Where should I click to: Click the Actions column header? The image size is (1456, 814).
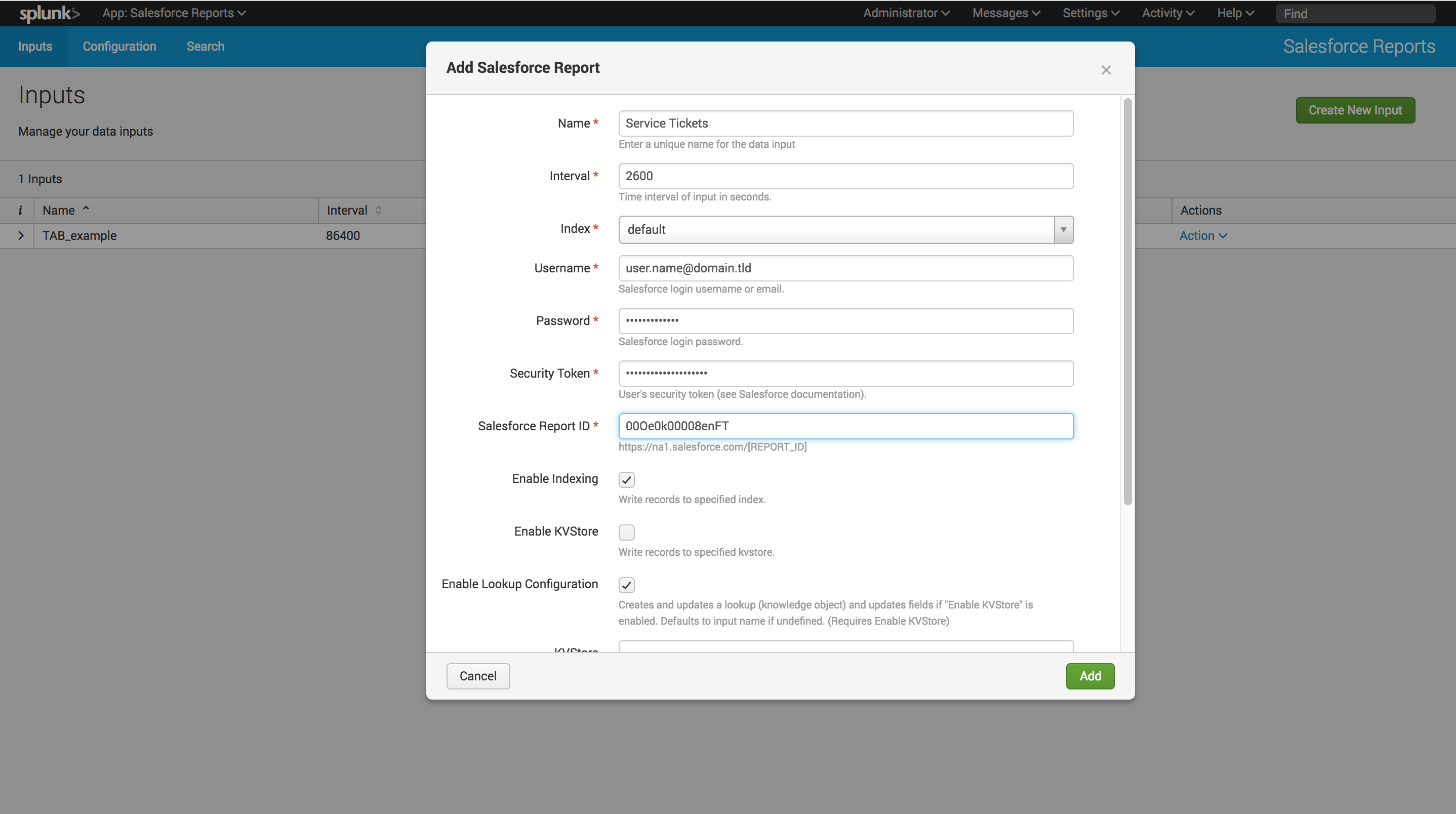[1200, 210]
